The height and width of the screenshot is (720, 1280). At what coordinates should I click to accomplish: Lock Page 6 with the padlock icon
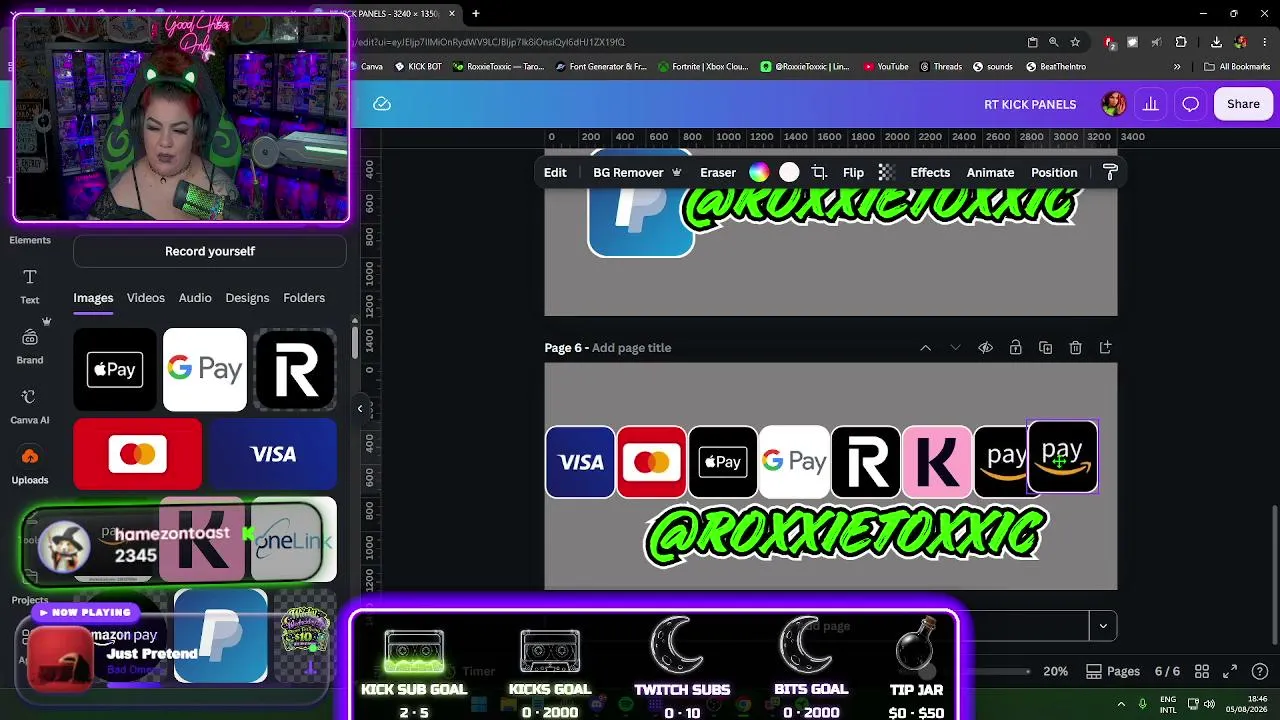click(x=1015, y=348)
